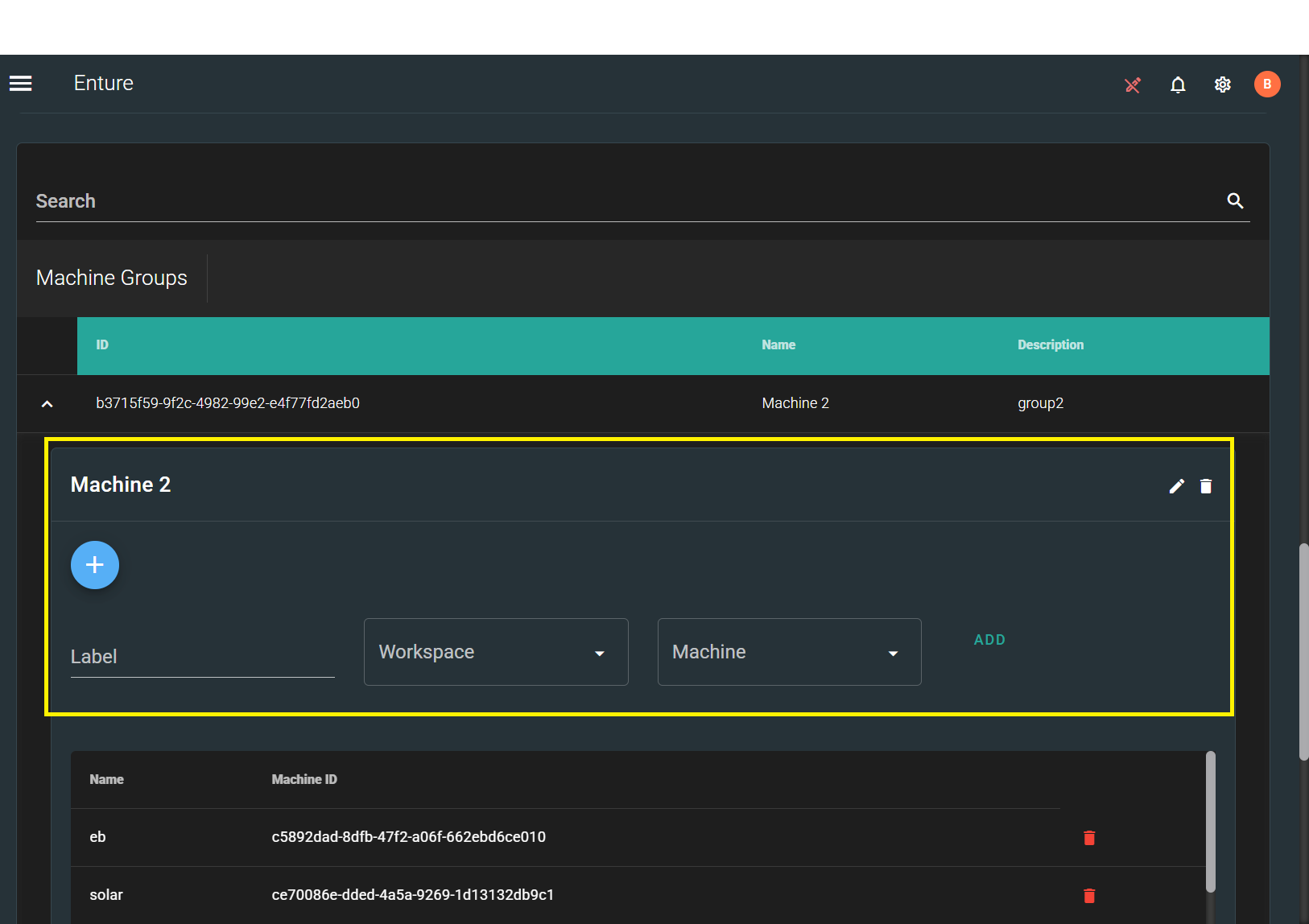Click into the Search field
1309x924 pixels.
pos(620,201)
